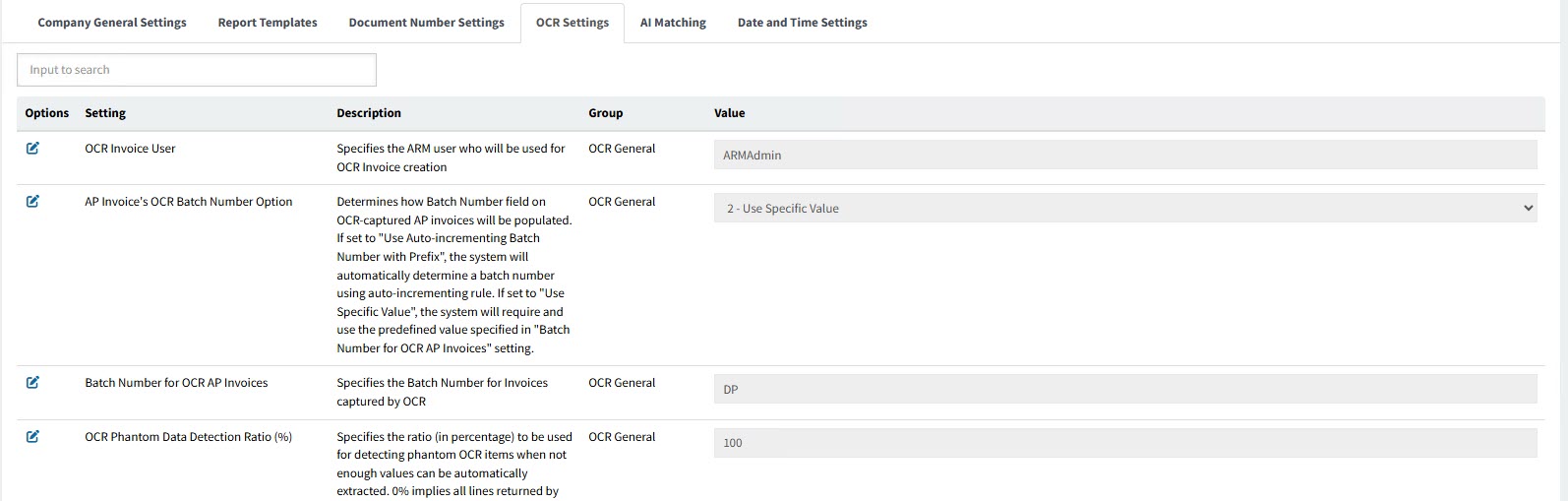1568x501 pixels.
Task: Edit the AP Invoice's OCR Batch Number Option
Action: click(x=32, y=202)
